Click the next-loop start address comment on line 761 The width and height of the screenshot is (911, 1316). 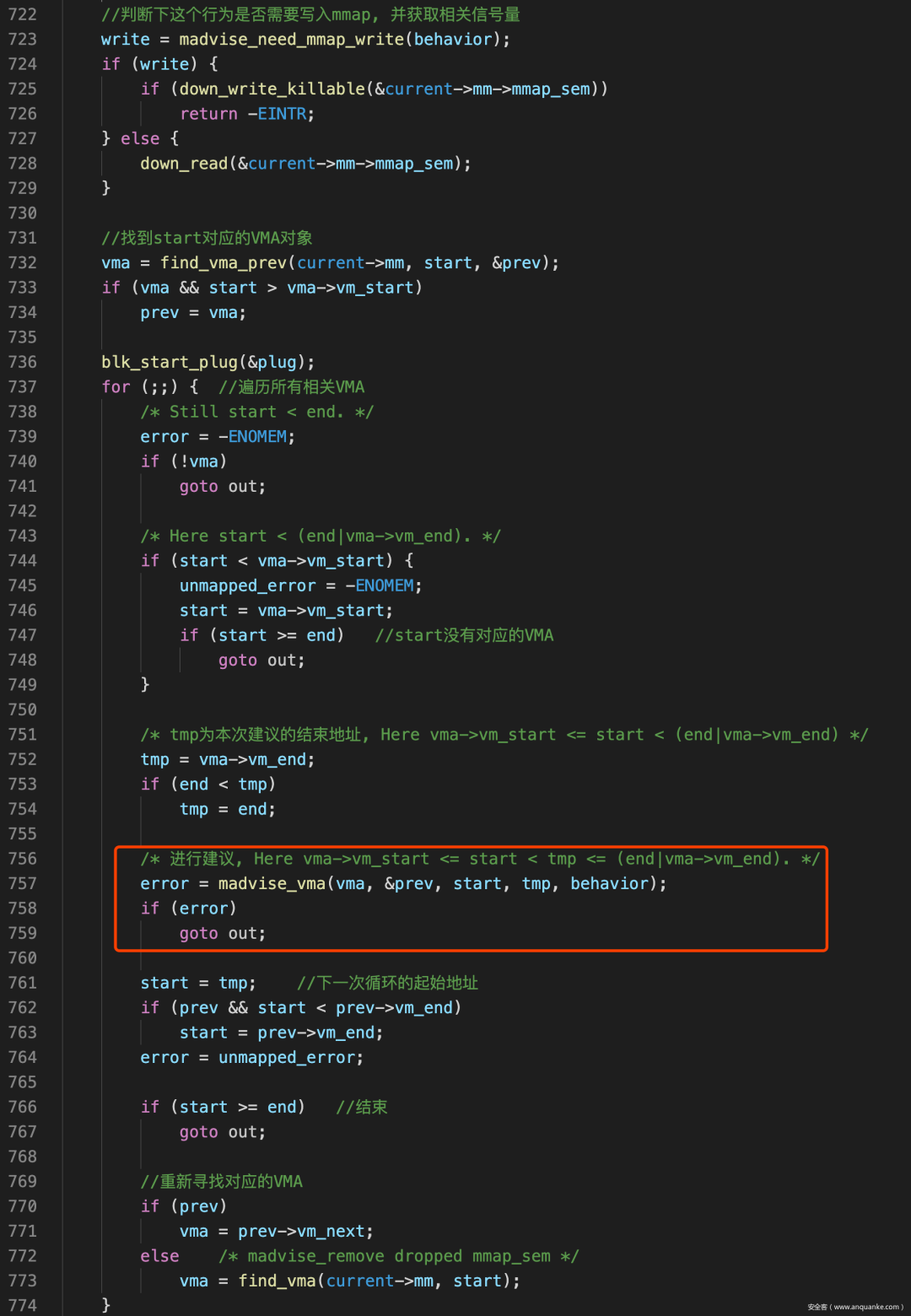click(388, 984)
